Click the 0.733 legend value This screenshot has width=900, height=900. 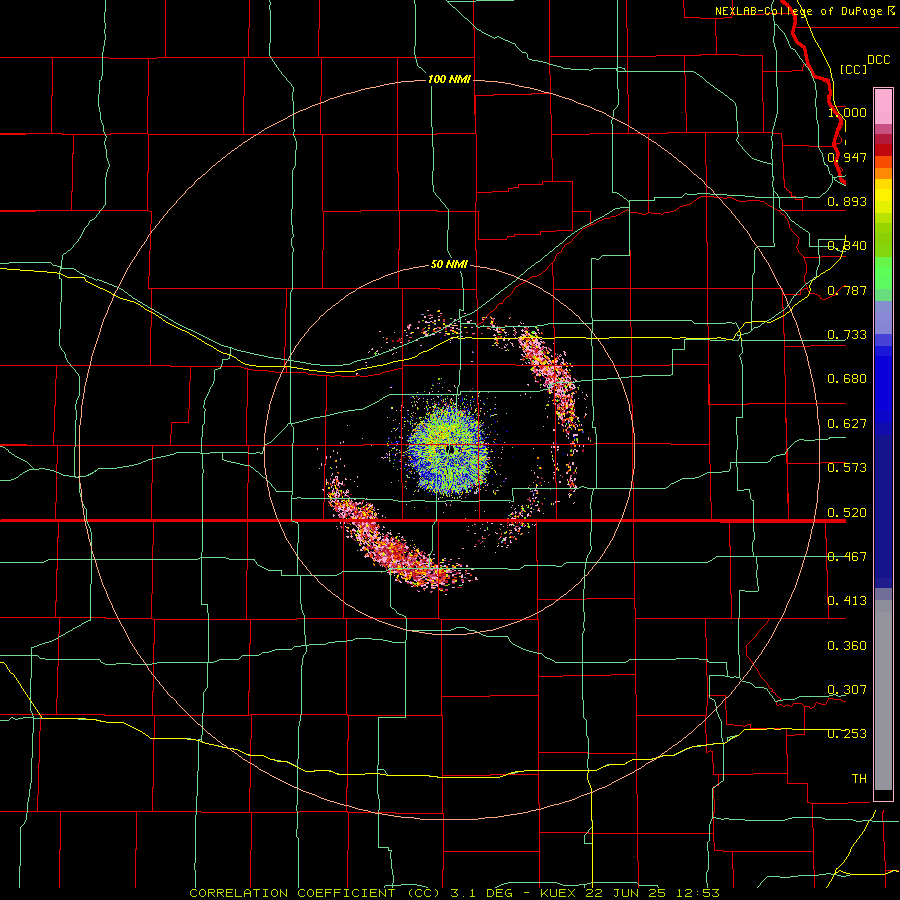point(847,335)
